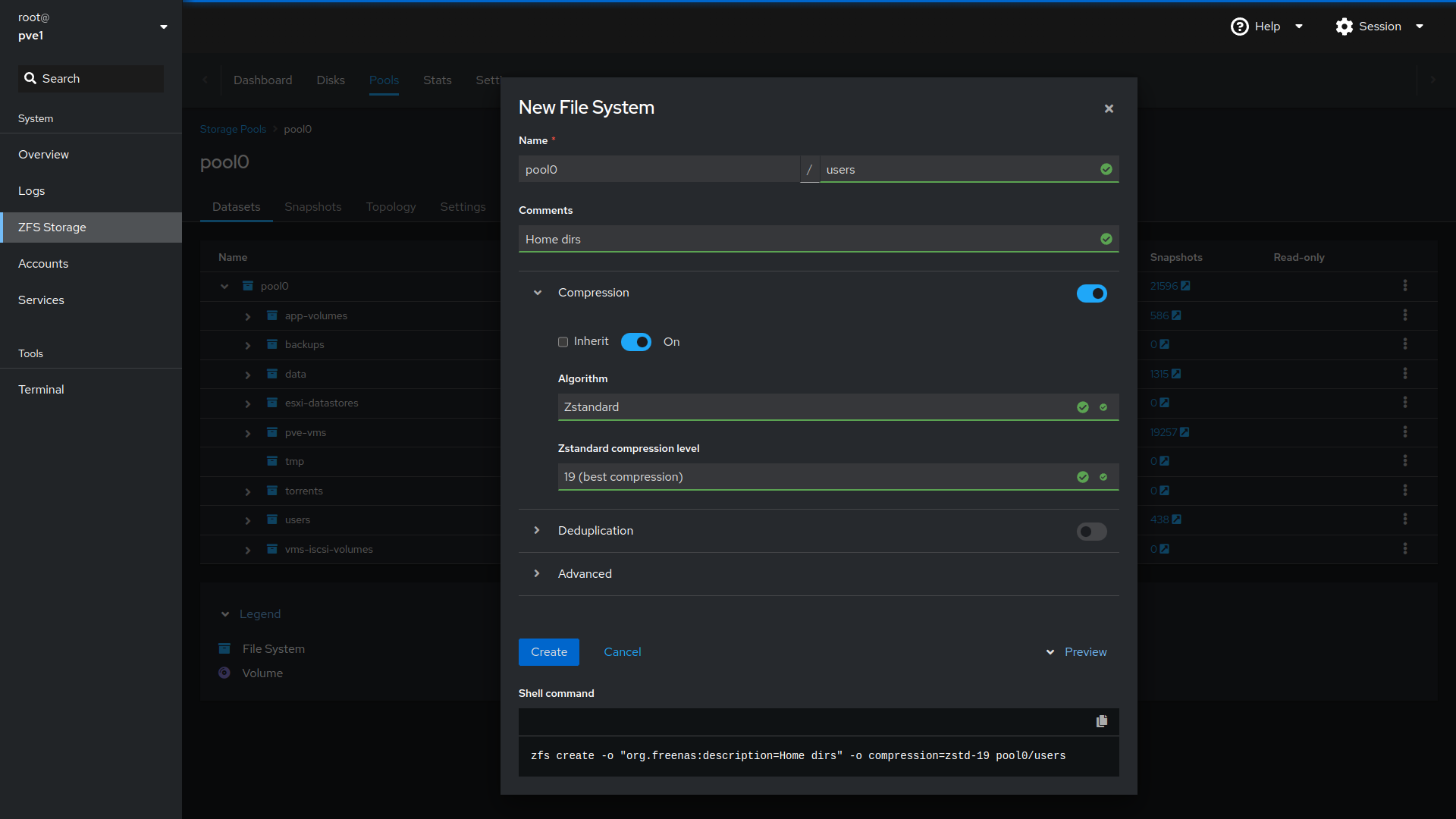The image size is (1456, 819).
Task: Open Logs in the sidebar
Action: click(x=91, y=191)
